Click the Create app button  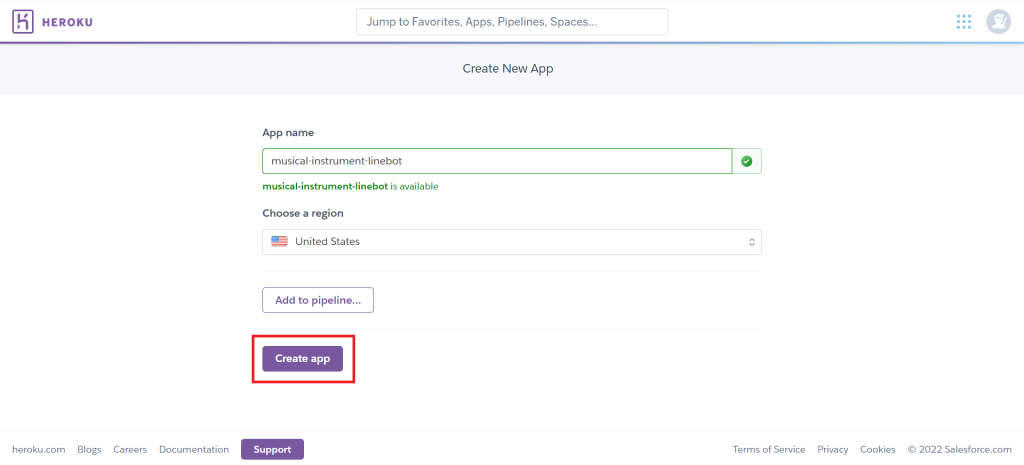point(302,358)
